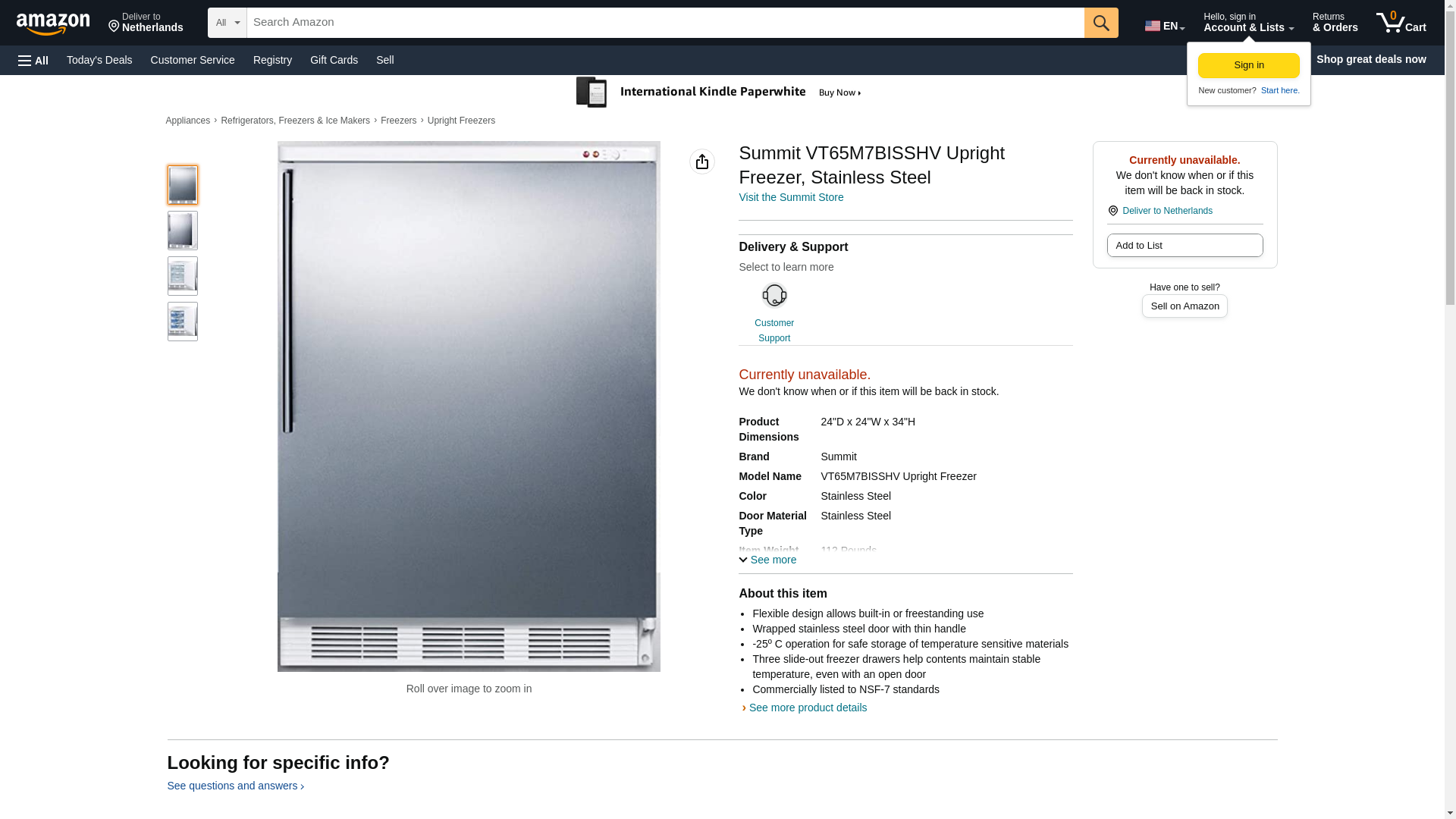
Task: Go to Gift Cards nav item
Action: coord(334,60)
